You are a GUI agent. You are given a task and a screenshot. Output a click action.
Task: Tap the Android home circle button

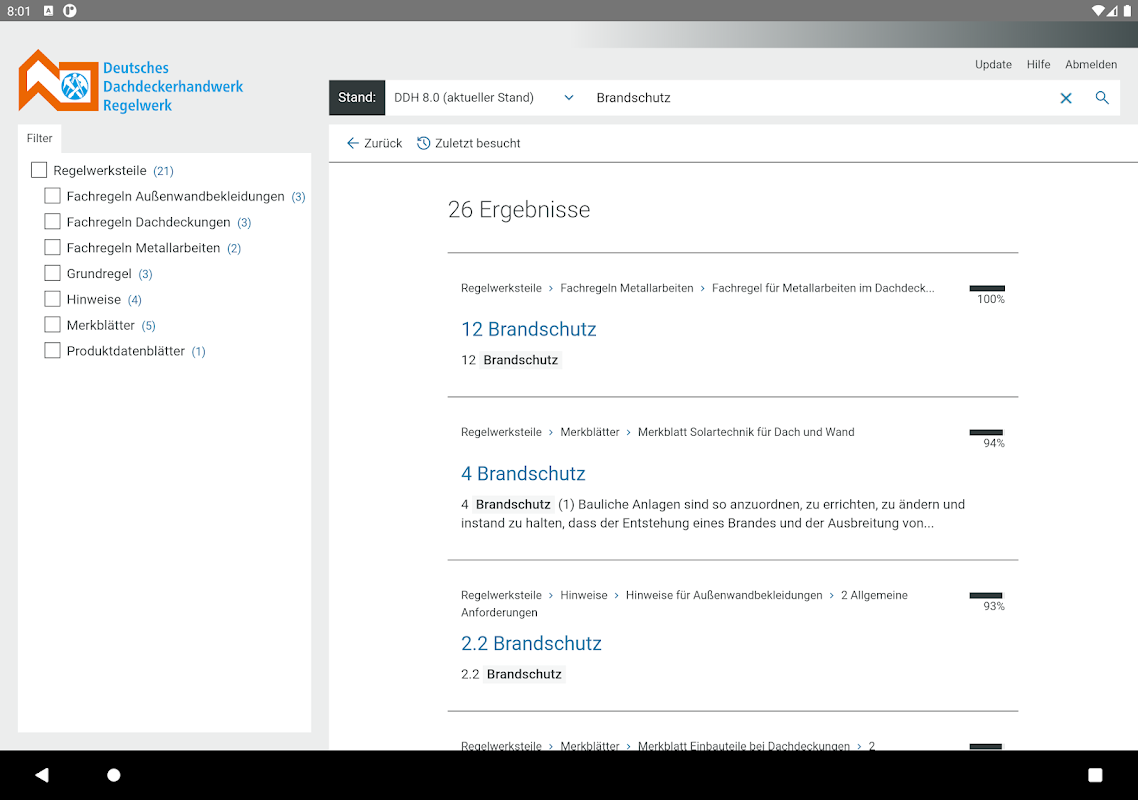click(114, 775)
